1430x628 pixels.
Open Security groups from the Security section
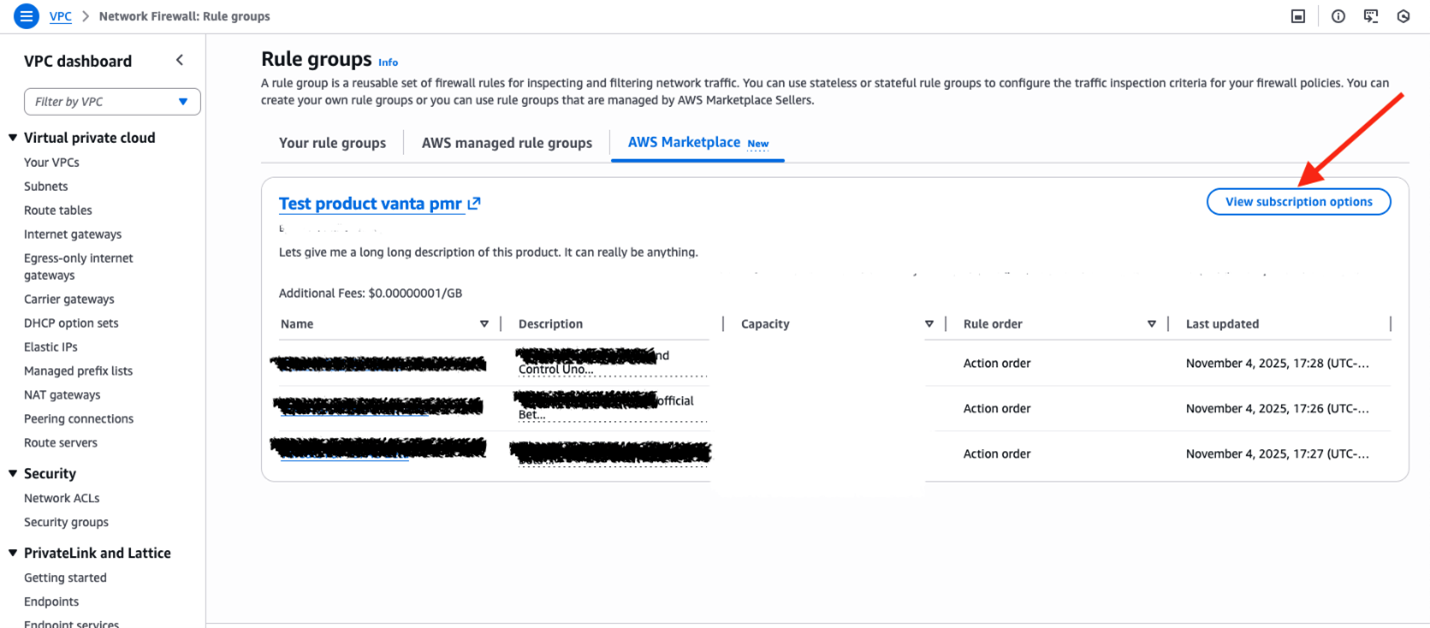66,521
